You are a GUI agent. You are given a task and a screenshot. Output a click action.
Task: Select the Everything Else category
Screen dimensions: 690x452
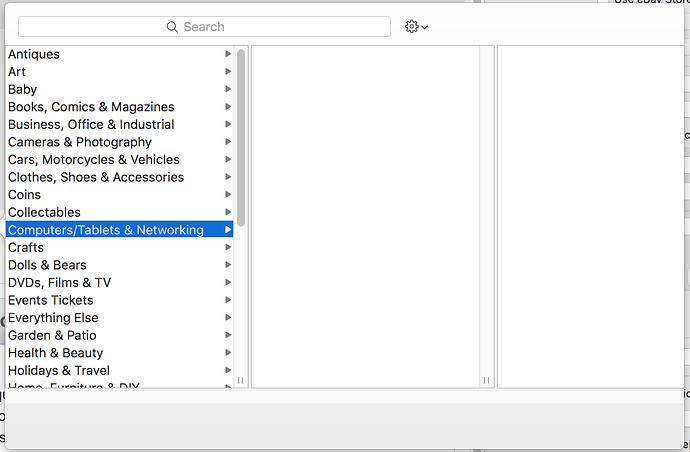pyautogui.click(x=119, y=318)
